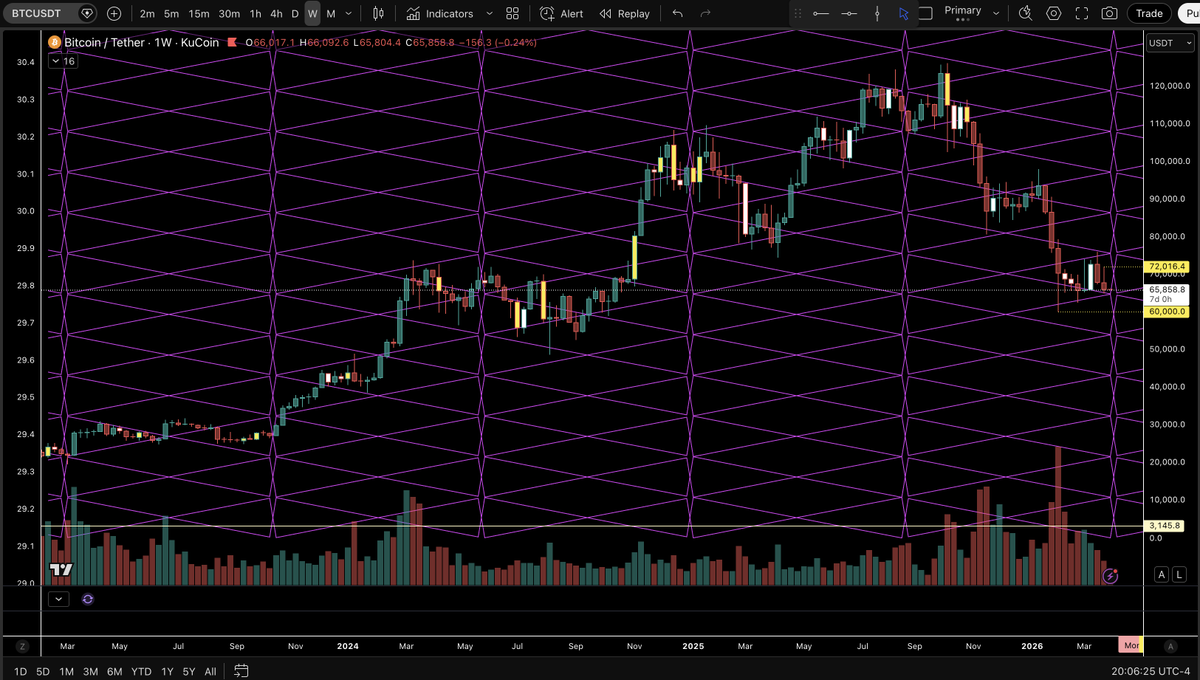Collapse the indicator legend showing 16

point(63,62)
